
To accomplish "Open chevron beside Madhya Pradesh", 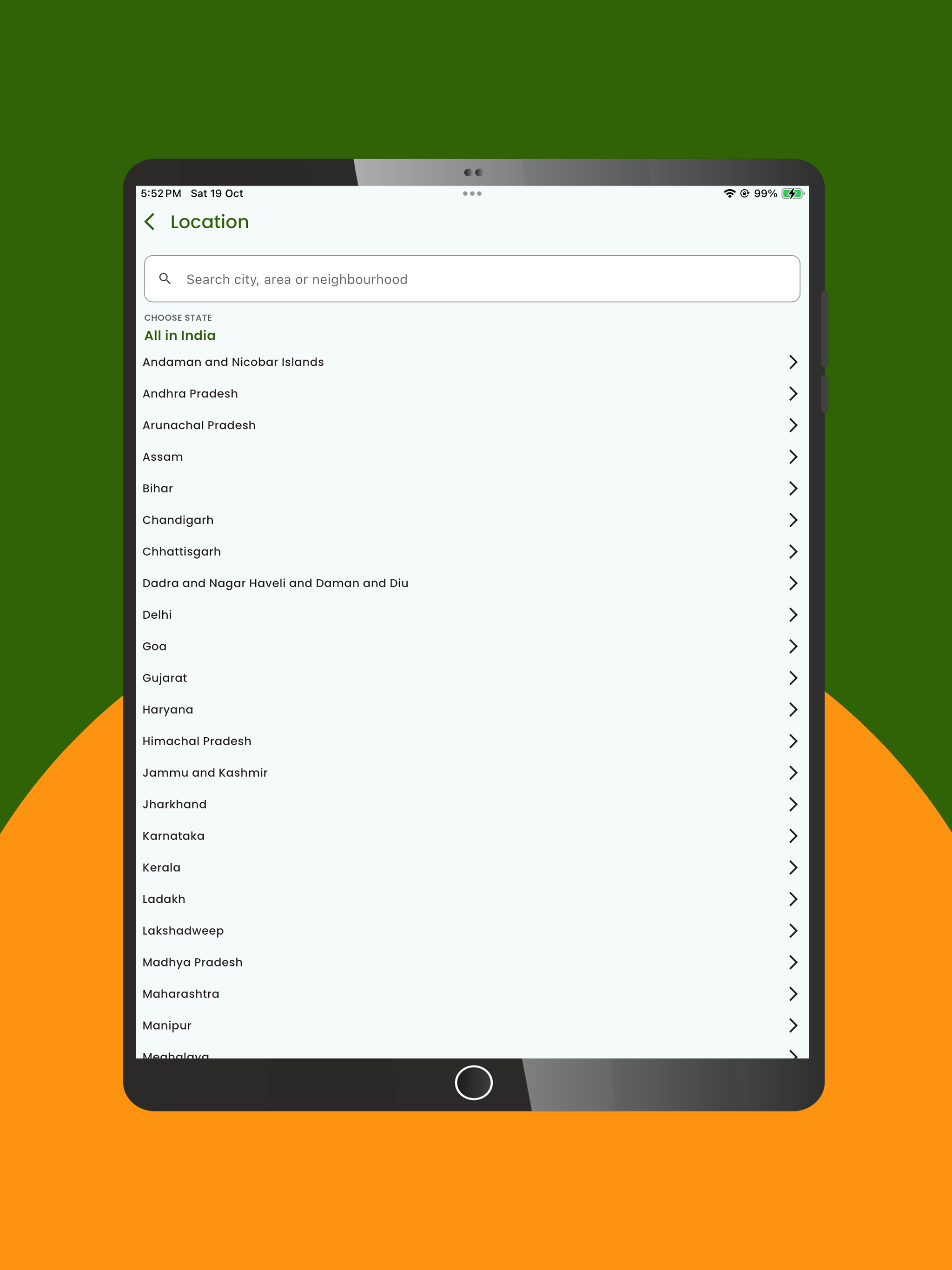I will click(x=793, y=962).
